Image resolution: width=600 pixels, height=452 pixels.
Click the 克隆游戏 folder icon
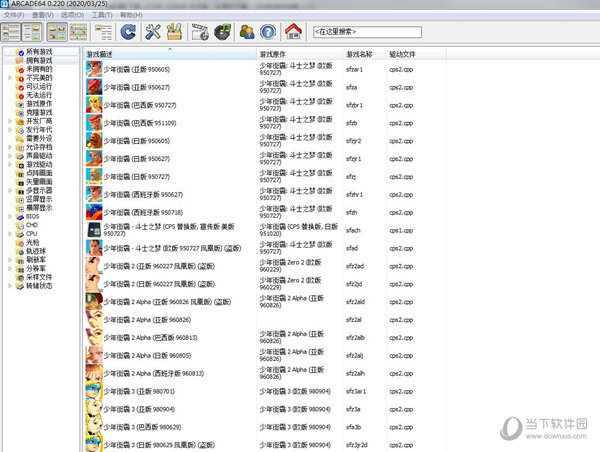[x=20, y=113]
